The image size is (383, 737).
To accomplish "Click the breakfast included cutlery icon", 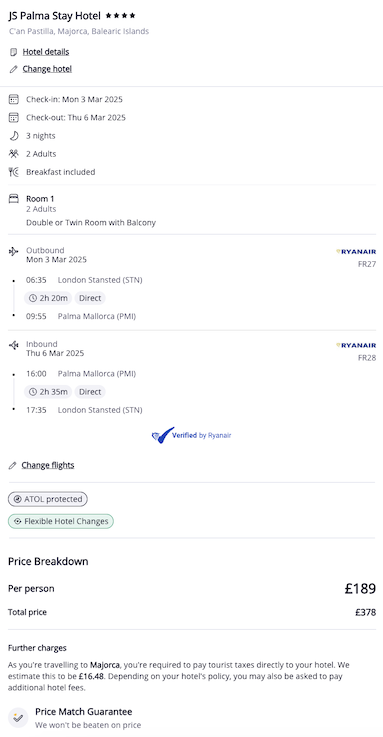I will tap(14, 172).
